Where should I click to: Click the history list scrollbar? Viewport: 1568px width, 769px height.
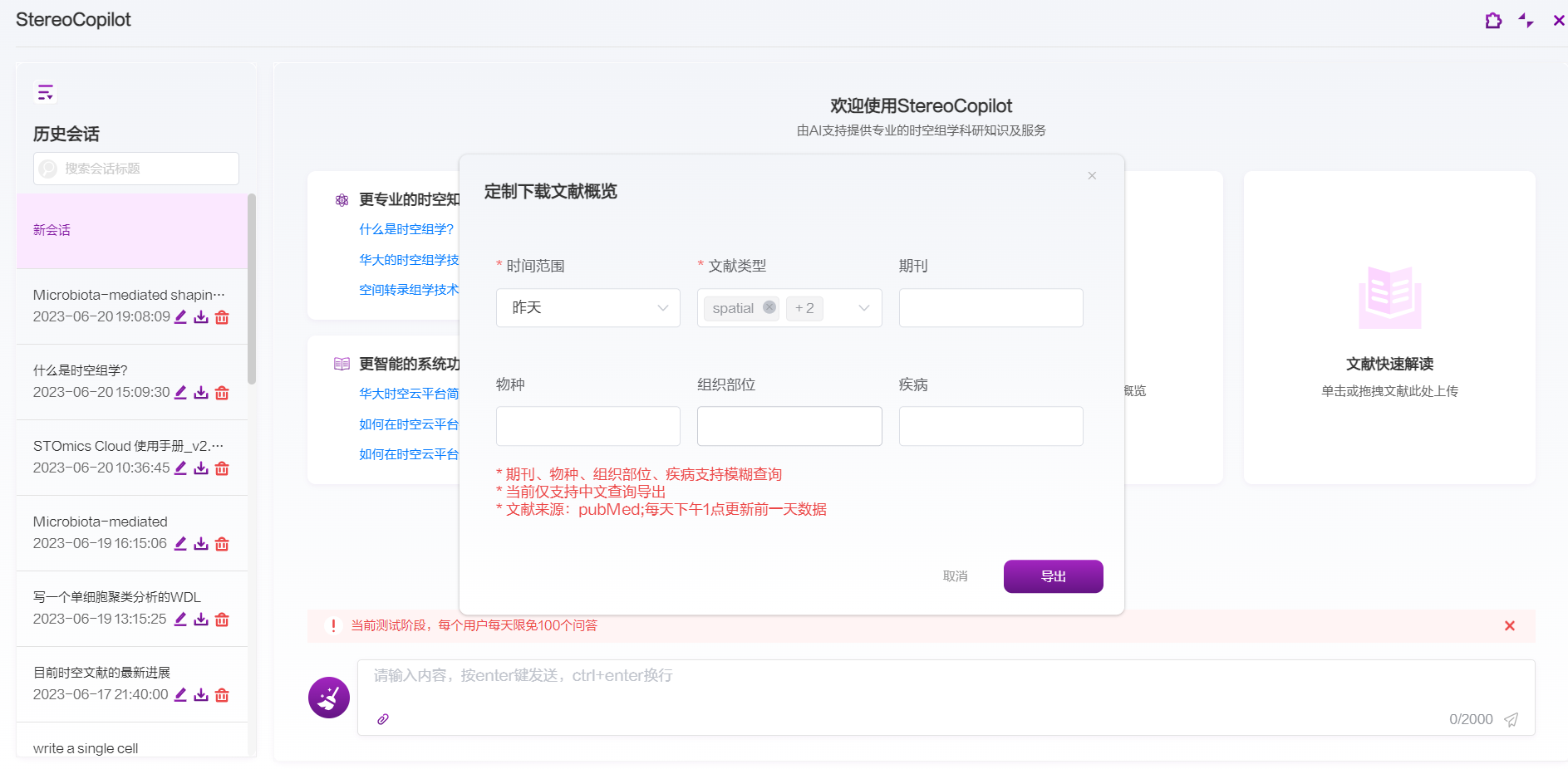pos(252,289)
